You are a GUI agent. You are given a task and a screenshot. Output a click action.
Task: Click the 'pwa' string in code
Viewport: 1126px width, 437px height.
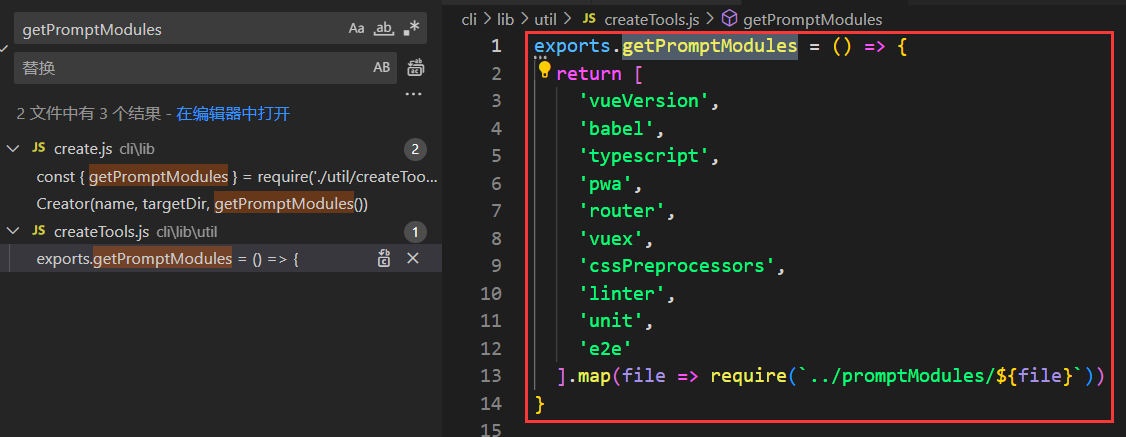point(605,184)
